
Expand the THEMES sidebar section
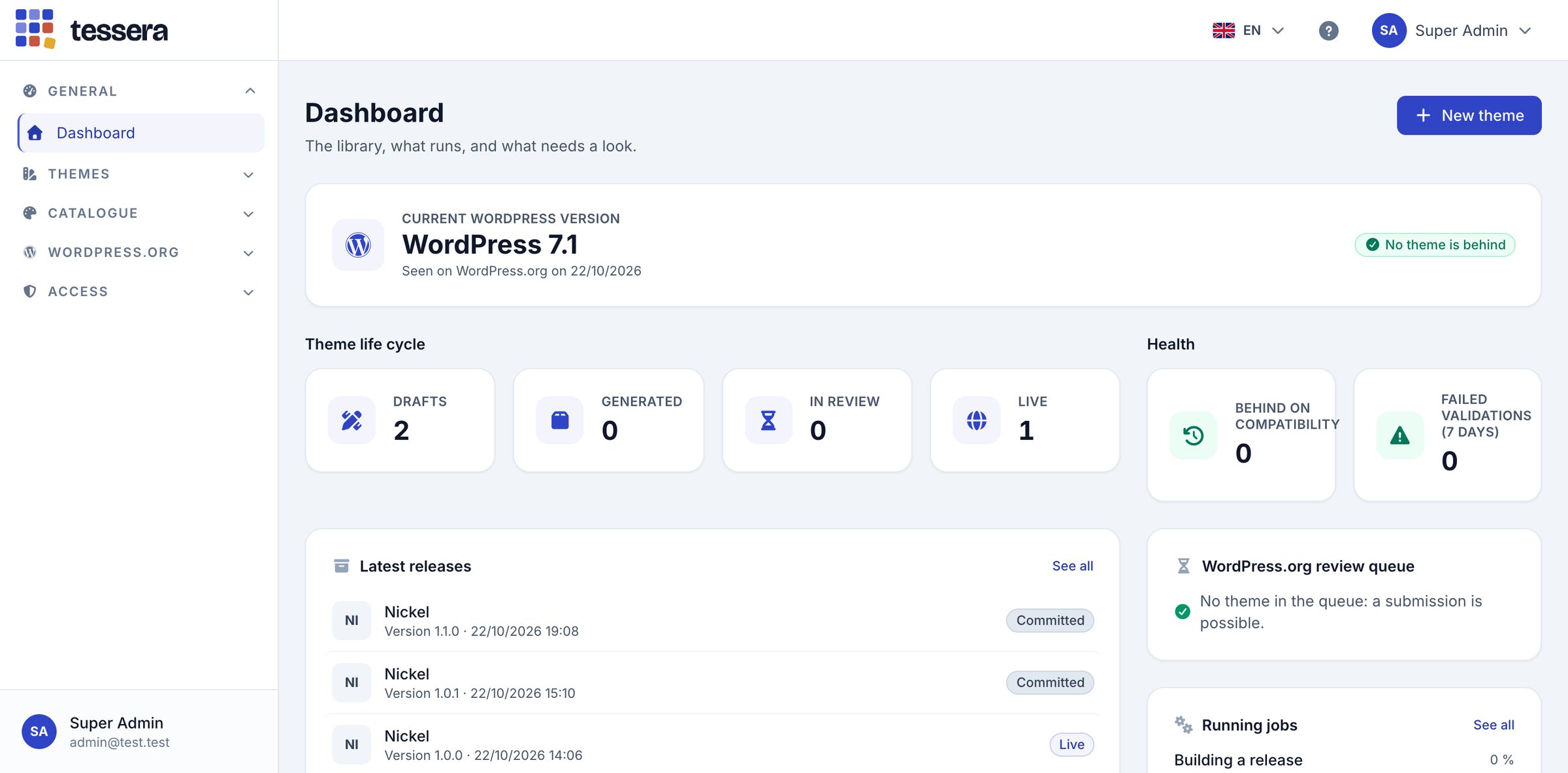[140, 174]
